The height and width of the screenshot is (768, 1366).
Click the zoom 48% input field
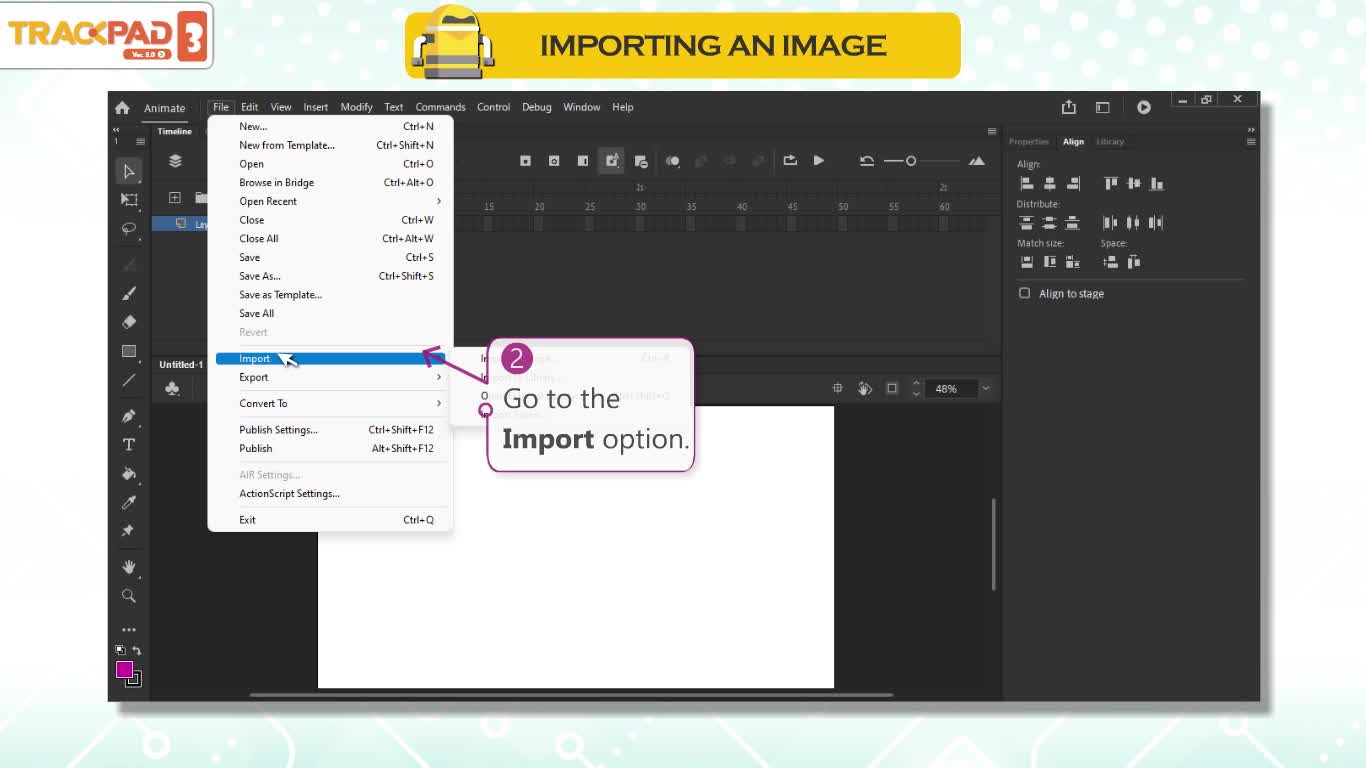tap(952, 388)
